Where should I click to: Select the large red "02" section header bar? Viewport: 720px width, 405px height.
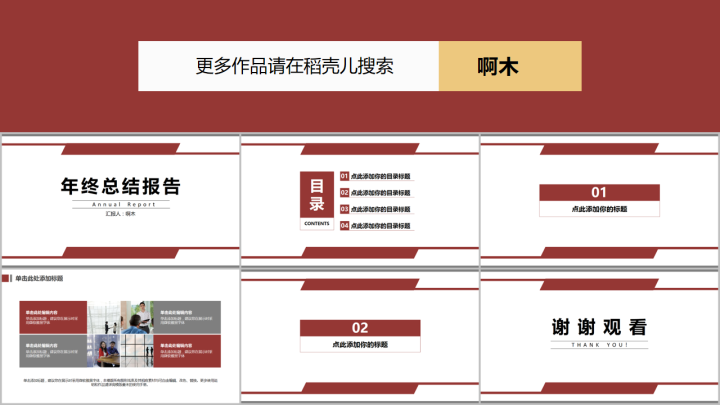click(360, 328)
